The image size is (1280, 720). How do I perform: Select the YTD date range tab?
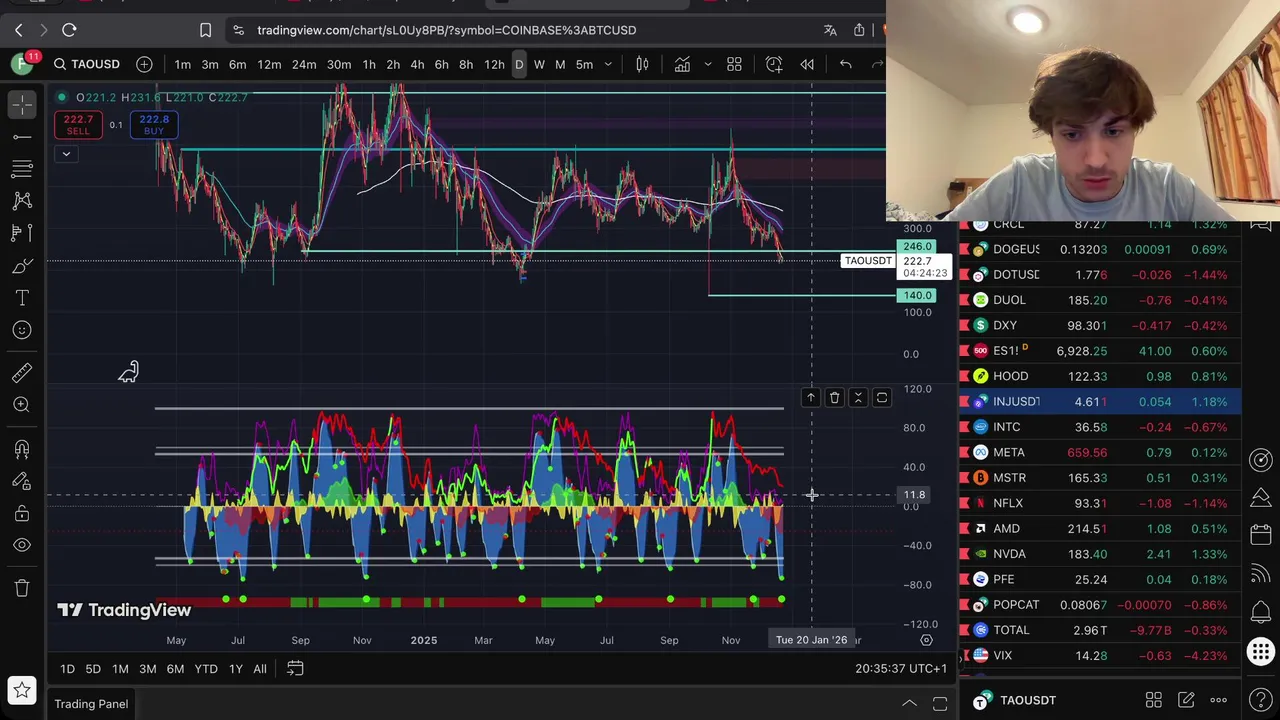click(206, 668)
